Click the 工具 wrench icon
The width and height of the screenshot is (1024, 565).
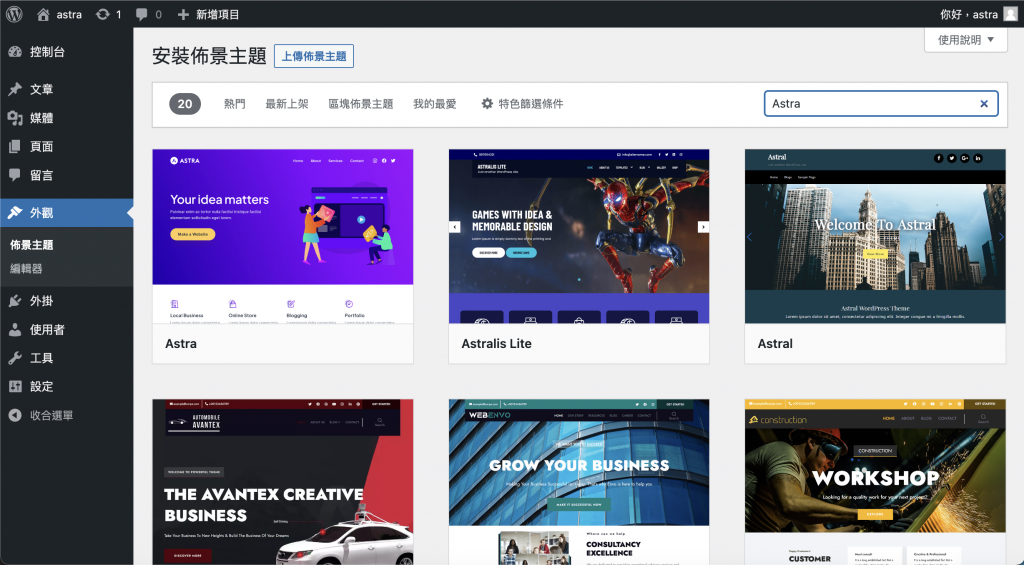15,358
